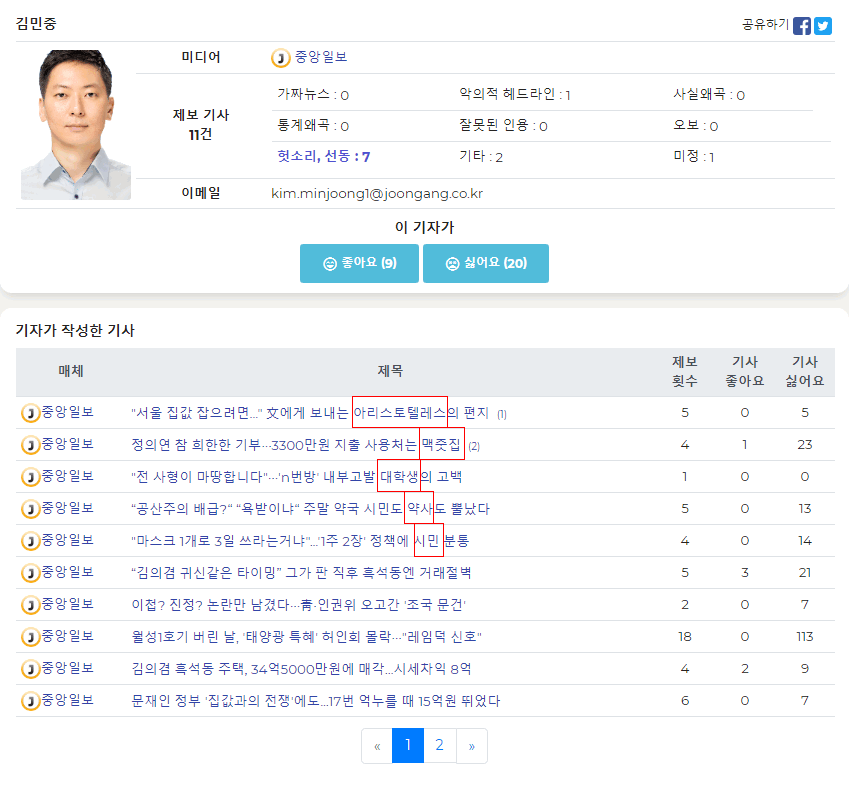Click the 중앙일보 icon in the 귀신같은 타이밍 row
The height and width of the screenshot is (790, 849).
click(x=30, y=573)
